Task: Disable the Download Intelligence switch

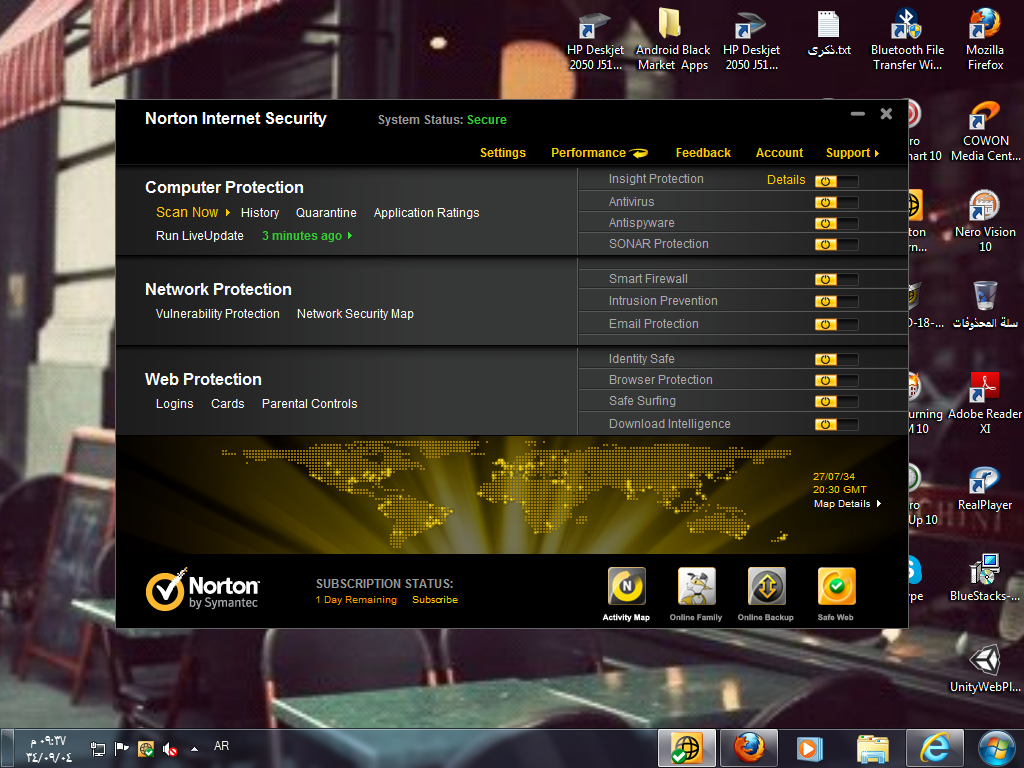Action: click(837, 424)
